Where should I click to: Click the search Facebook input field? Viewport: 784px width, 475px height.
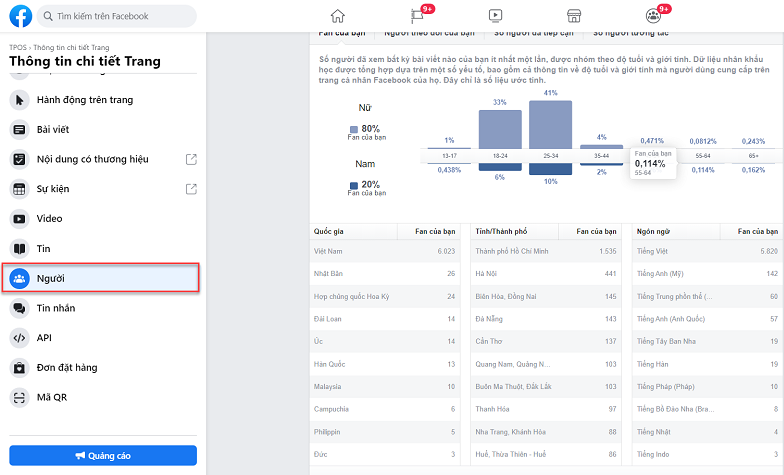116,16
